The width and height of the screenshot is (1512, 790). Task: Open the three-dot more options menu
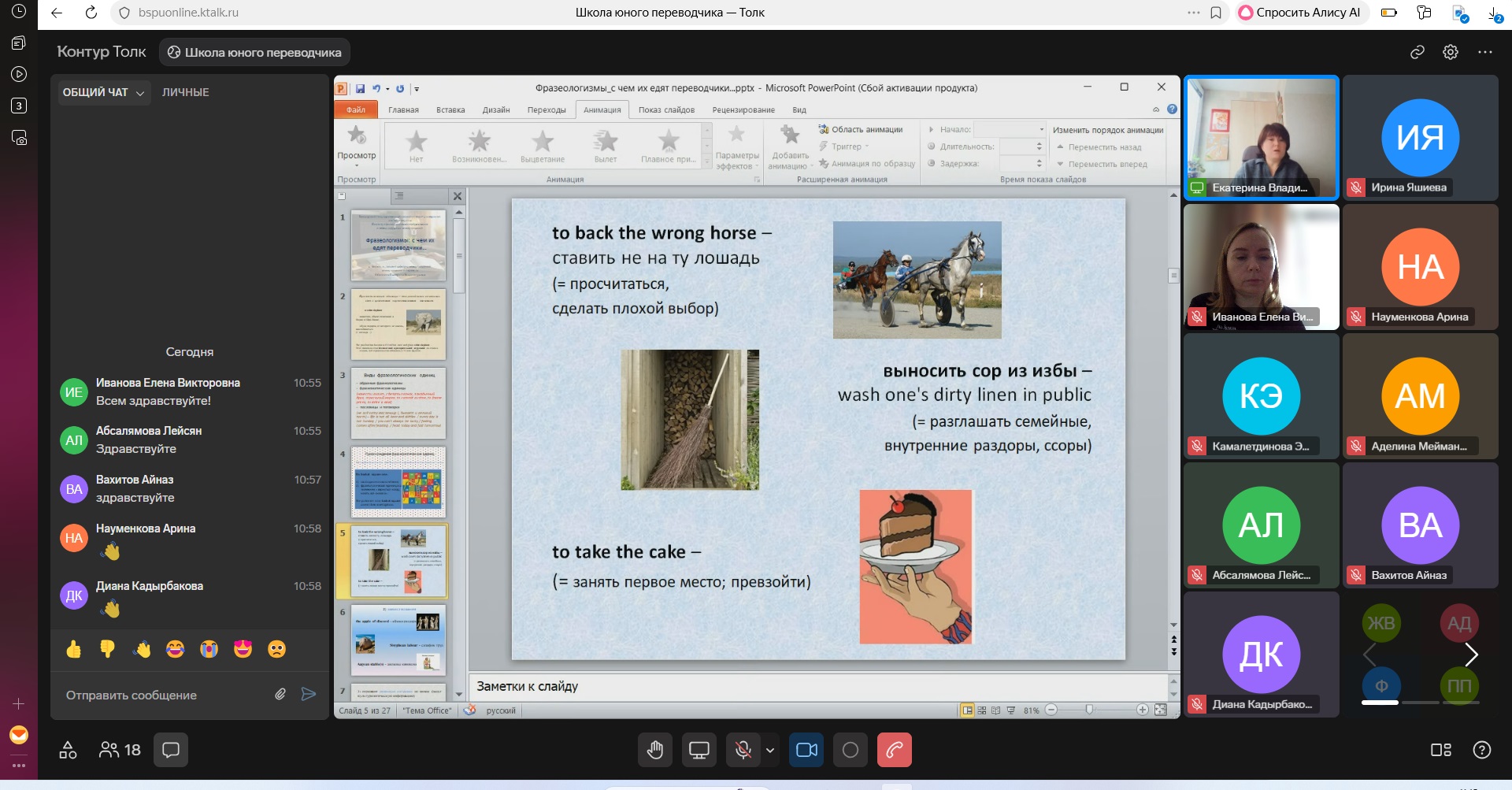click(1484, 52)
